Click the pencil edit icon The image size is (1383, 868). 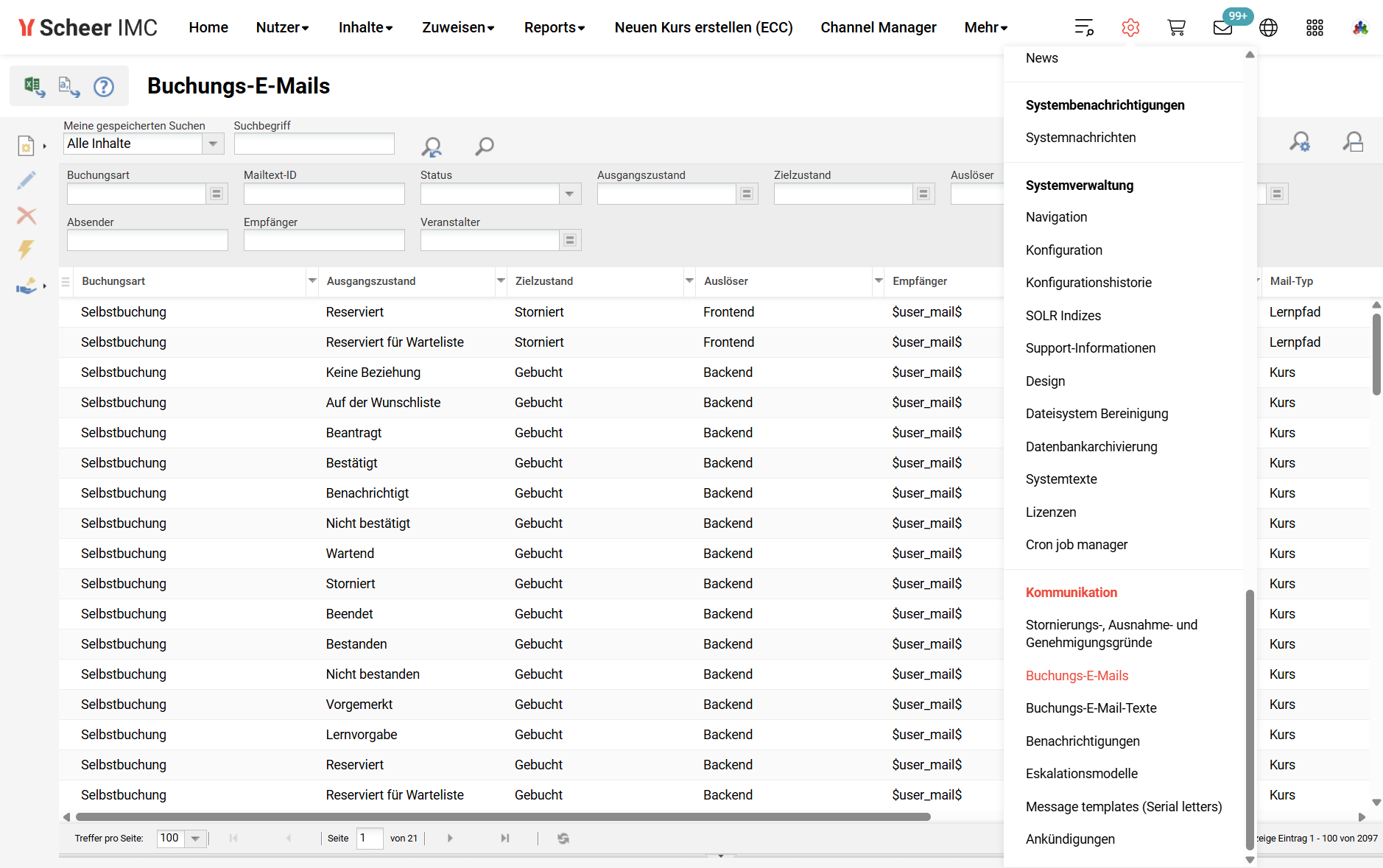[27, 180]
